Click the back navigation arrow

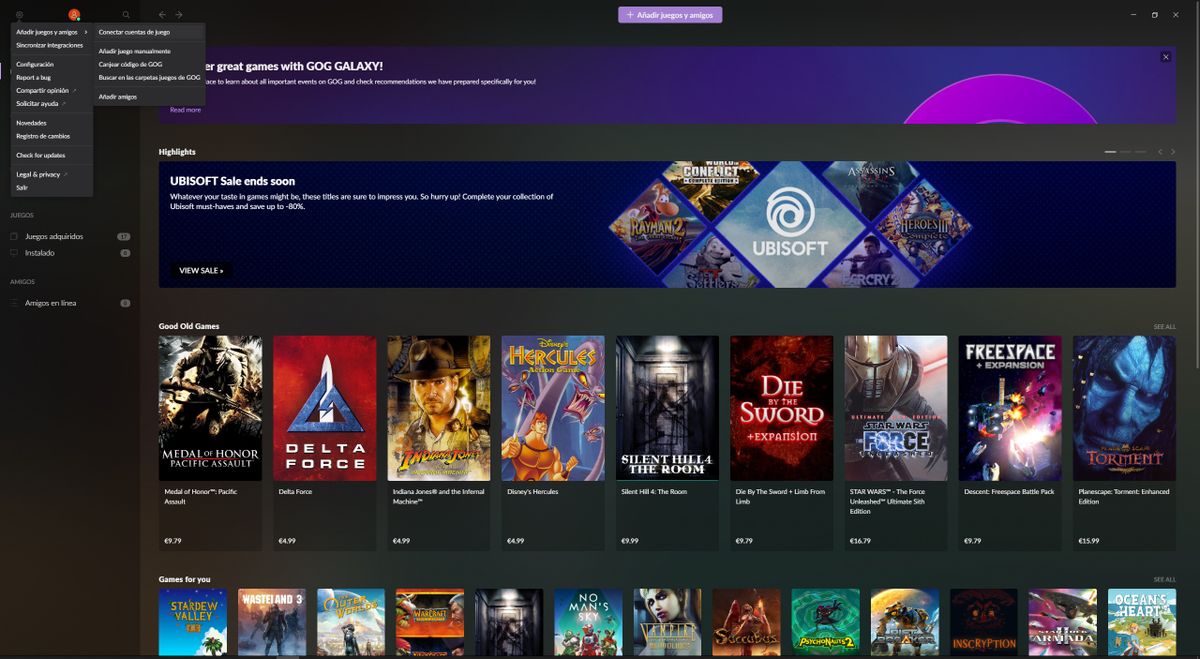coord(161,14)
